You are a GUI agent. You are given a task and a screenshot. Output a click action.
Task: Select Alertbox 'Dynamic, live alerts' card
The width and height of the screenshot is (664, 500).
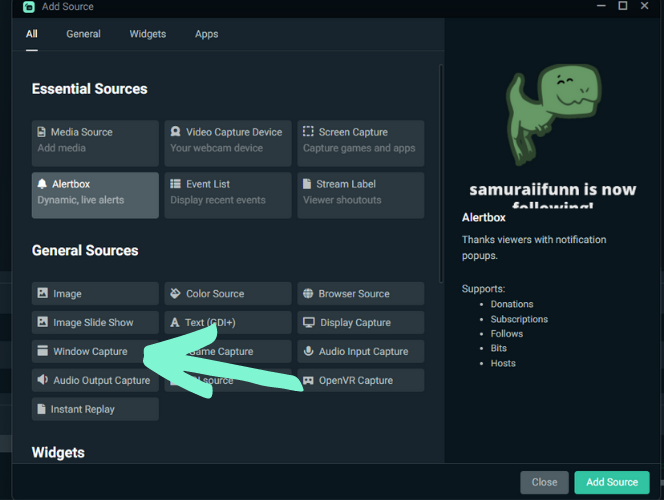click(95, 195)
